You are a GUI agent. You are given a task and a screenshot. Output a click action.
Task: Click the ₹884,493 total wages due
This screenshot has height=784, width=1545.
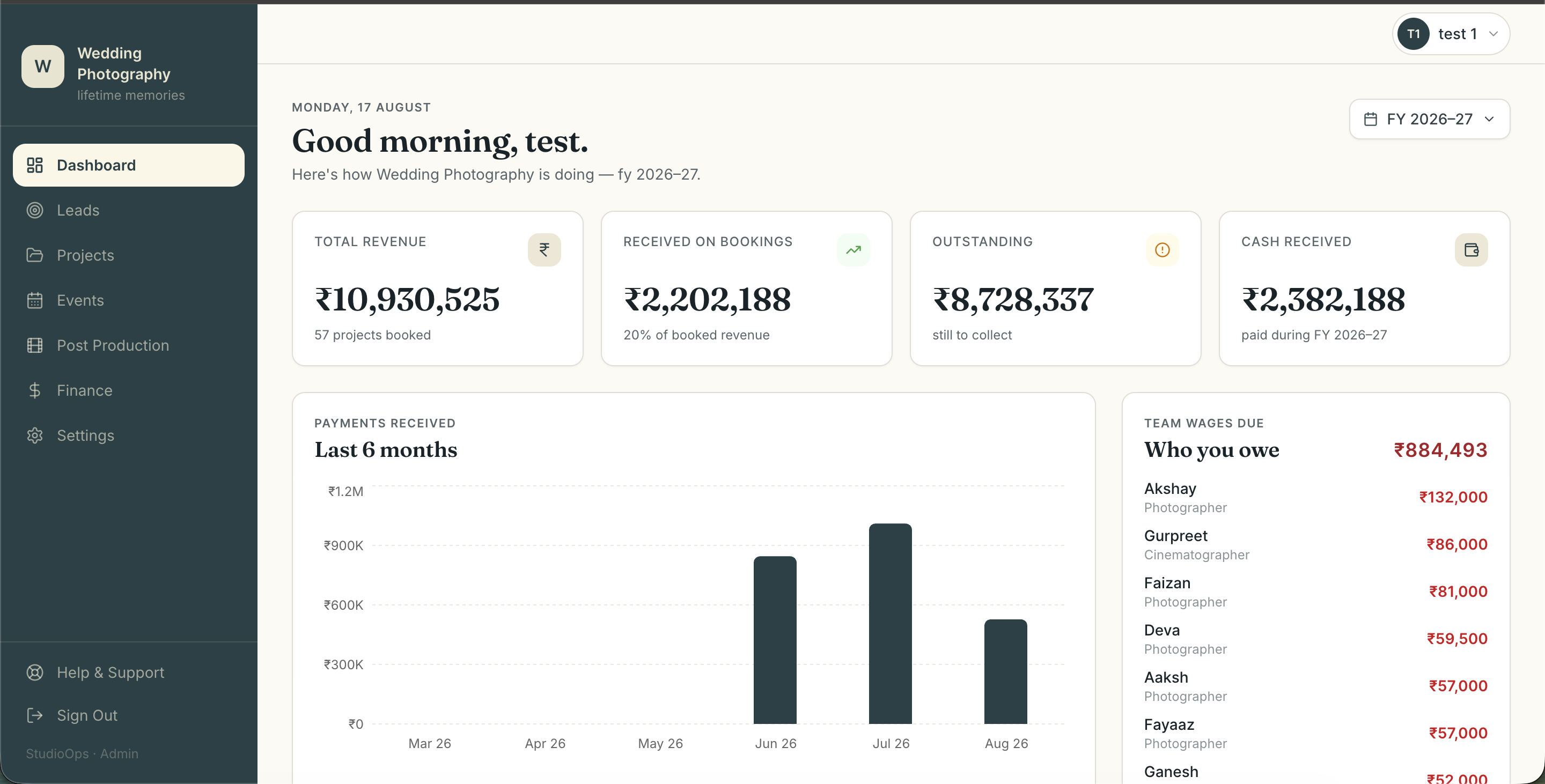point(1439,449)
